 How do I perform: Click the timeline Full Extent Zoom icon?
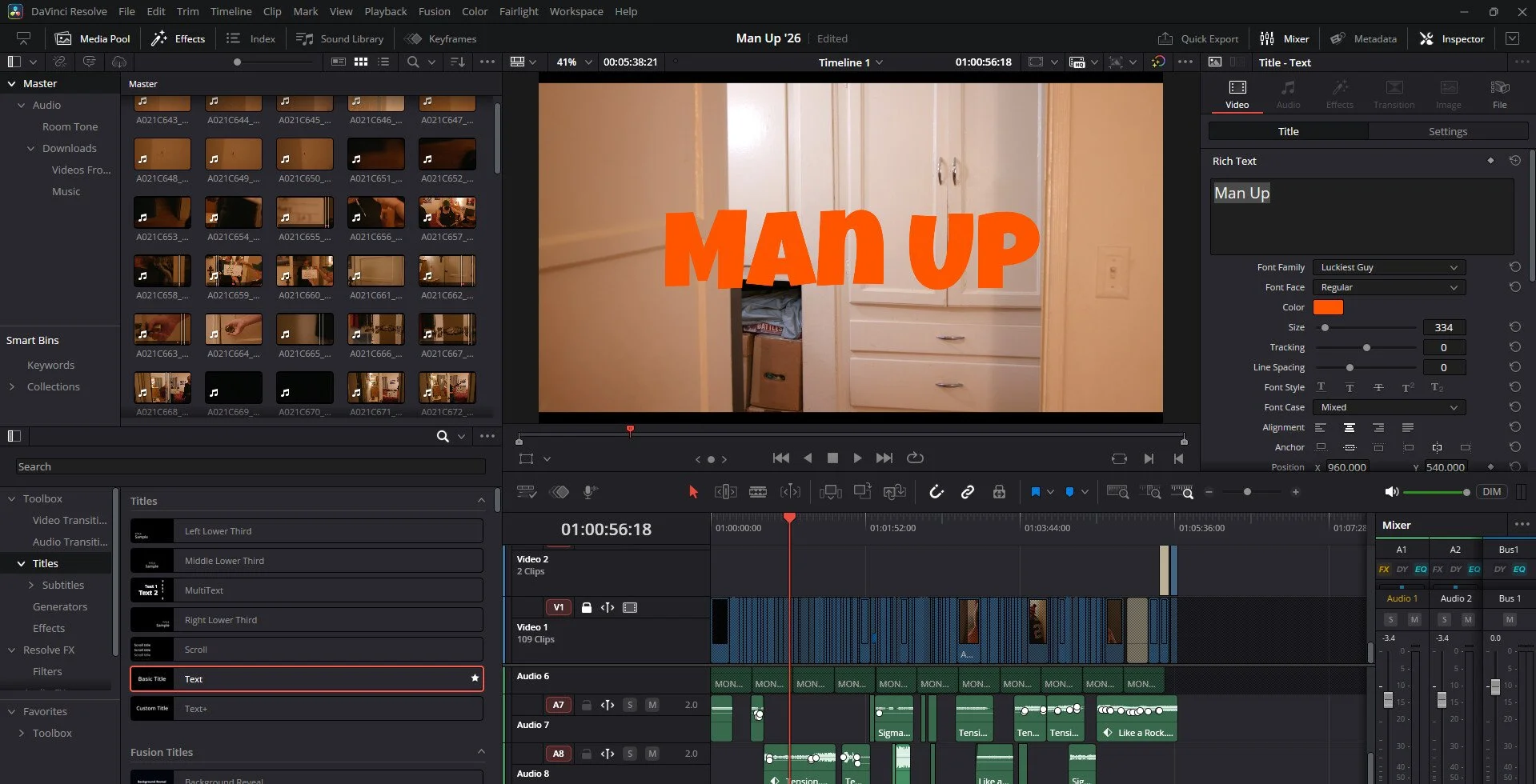[x=1117, y=492]
